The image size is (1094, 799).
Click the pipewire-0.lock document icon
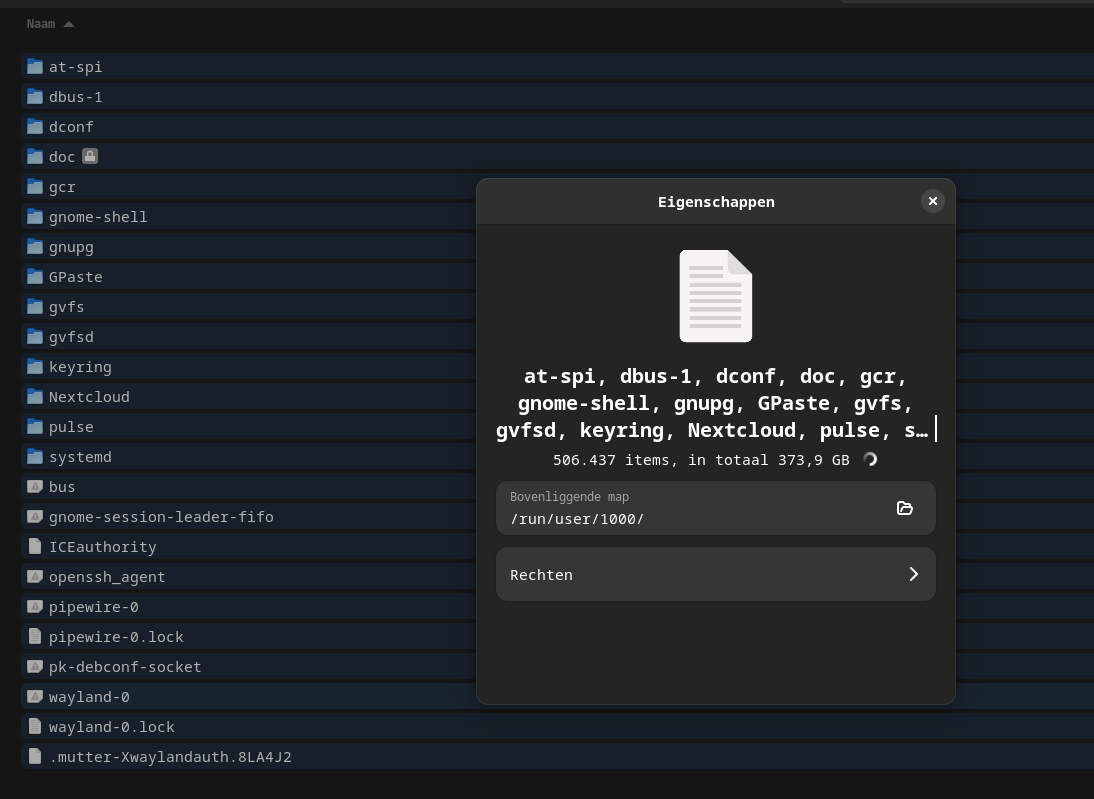[x=35, y=636]
